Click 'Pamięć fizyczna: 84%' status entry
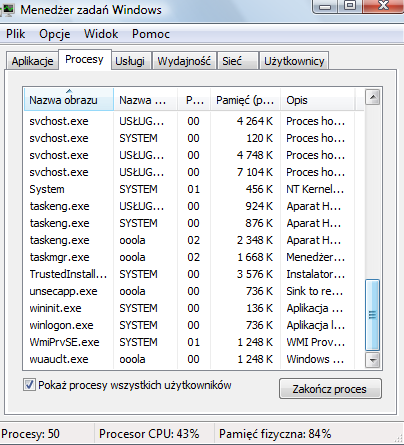 click(x=275, y=434)
